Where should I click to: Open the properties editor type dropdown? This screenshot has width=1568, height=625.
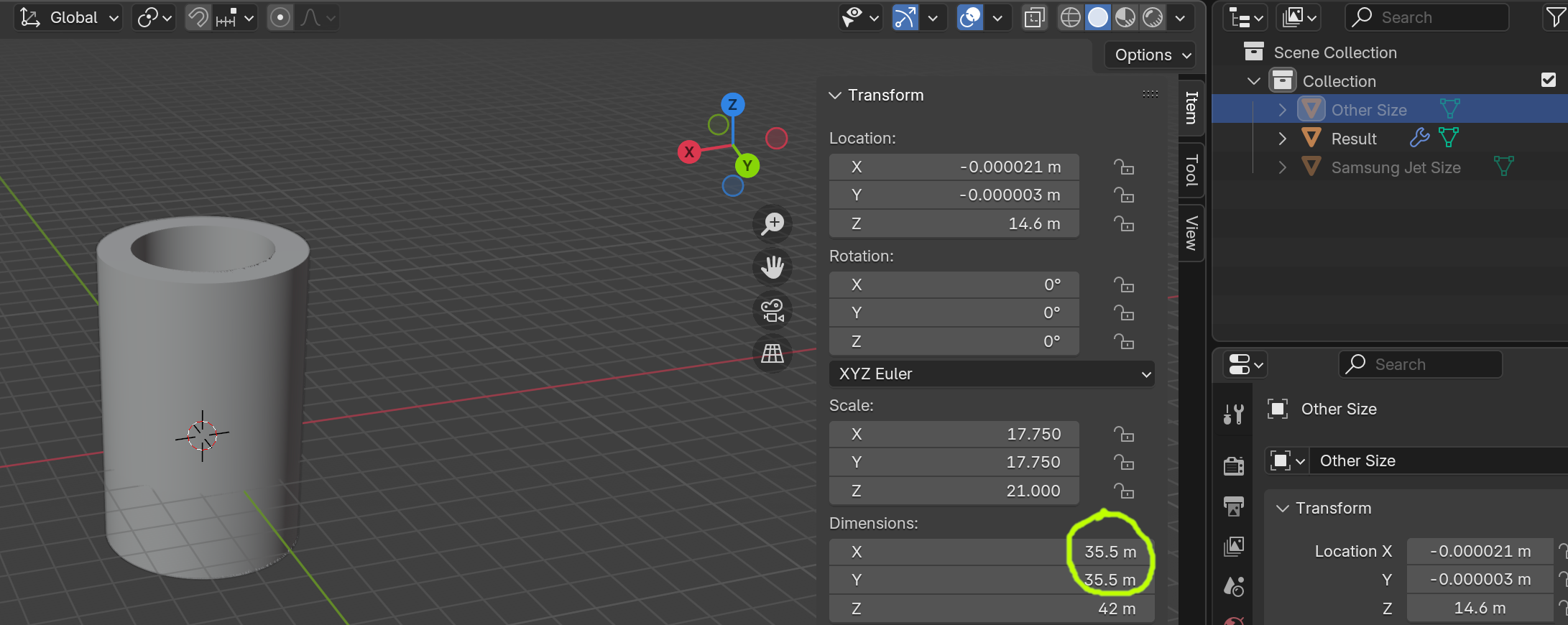(1245, 364)
